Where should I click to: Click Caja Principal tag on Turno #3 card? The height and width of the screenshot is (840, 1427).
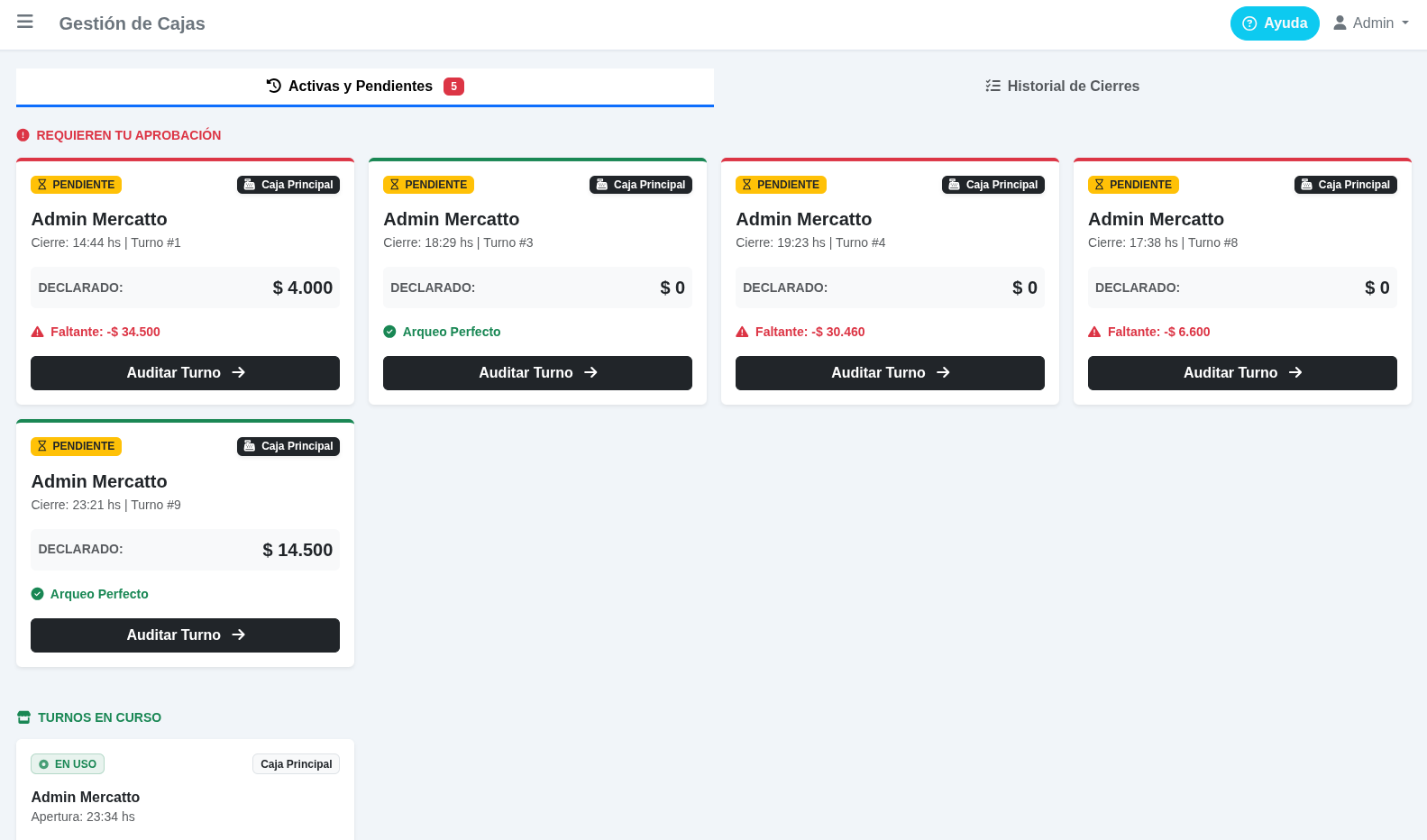(641, 185)
